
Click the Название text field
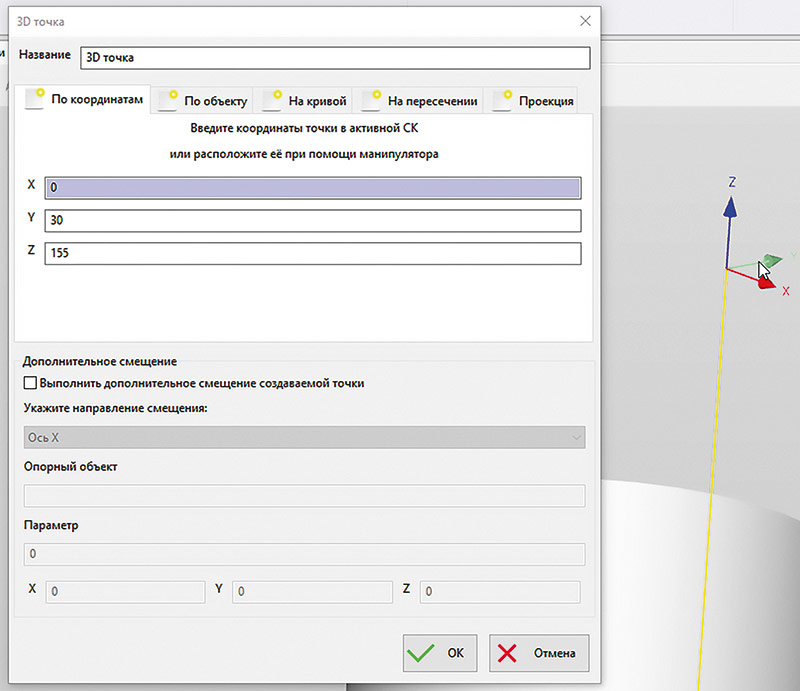335,58
